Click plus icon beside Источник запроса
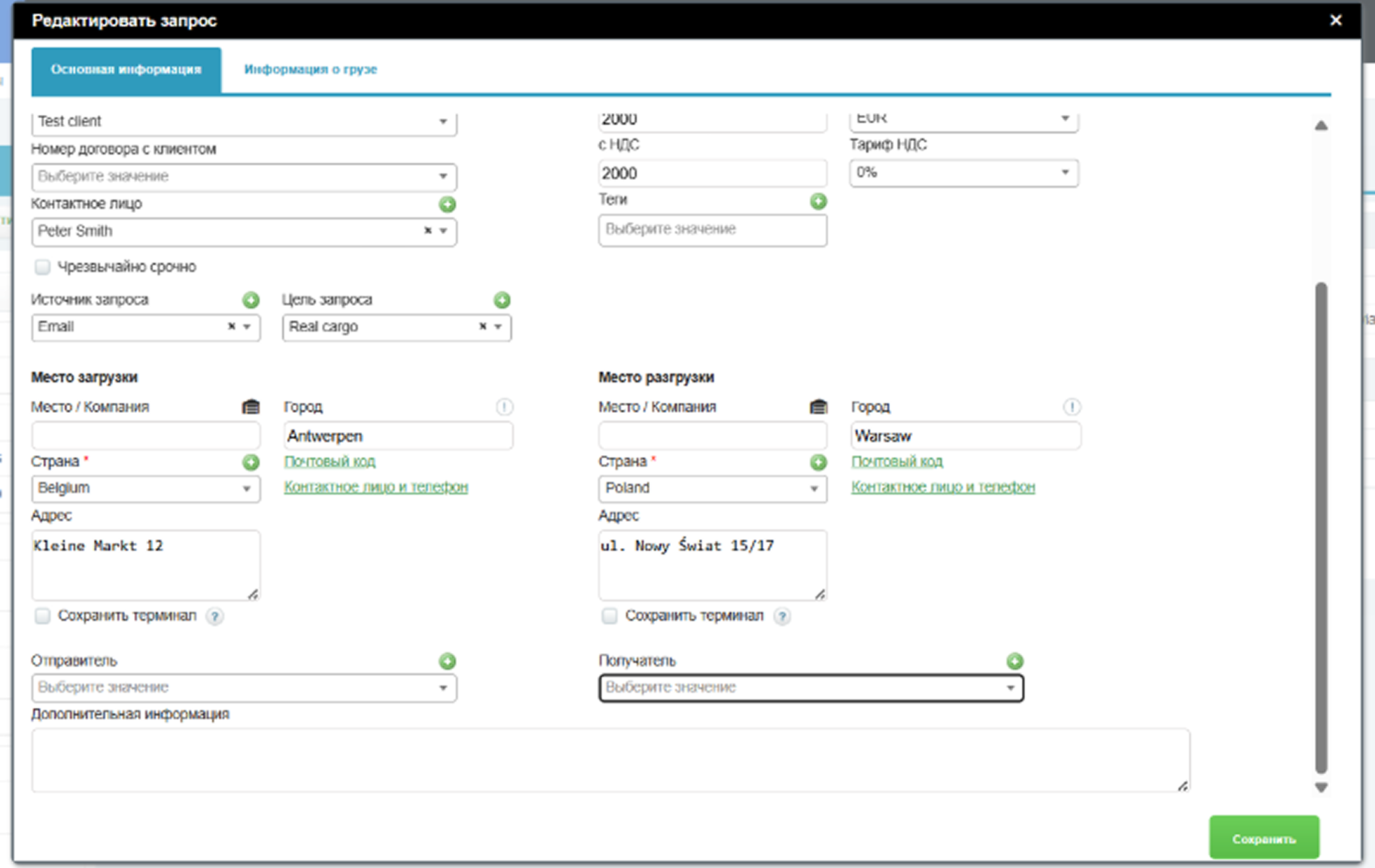 [251, 299]
